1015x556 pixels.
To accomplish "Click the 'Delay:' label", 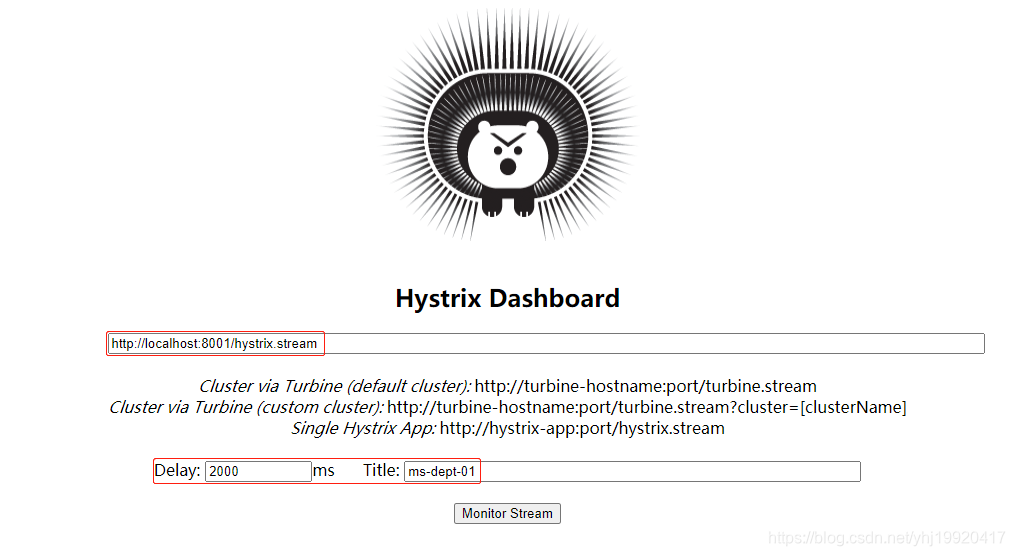I will (177, 471).
